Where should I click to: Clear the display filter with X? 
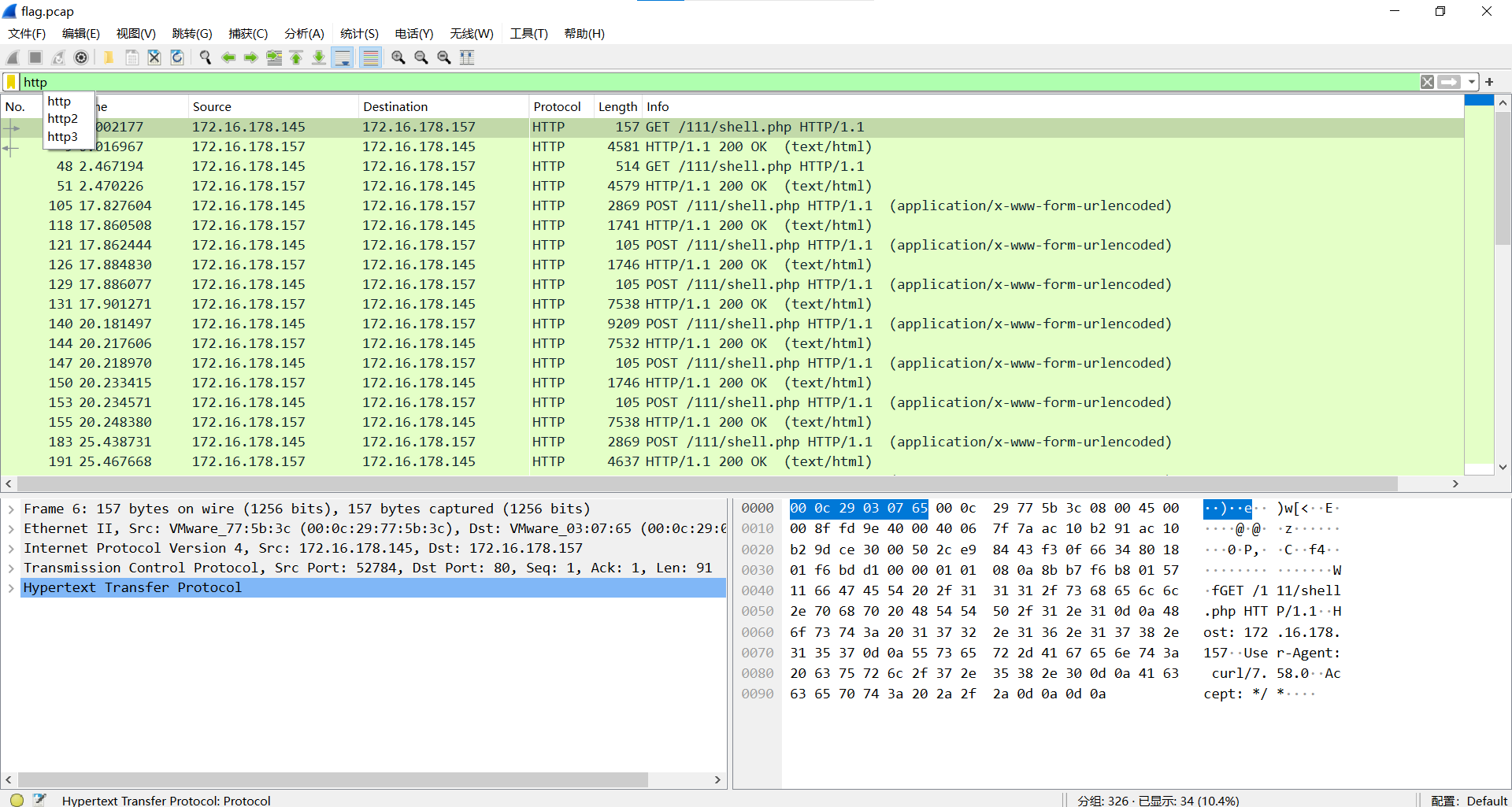coord(1427,82)
